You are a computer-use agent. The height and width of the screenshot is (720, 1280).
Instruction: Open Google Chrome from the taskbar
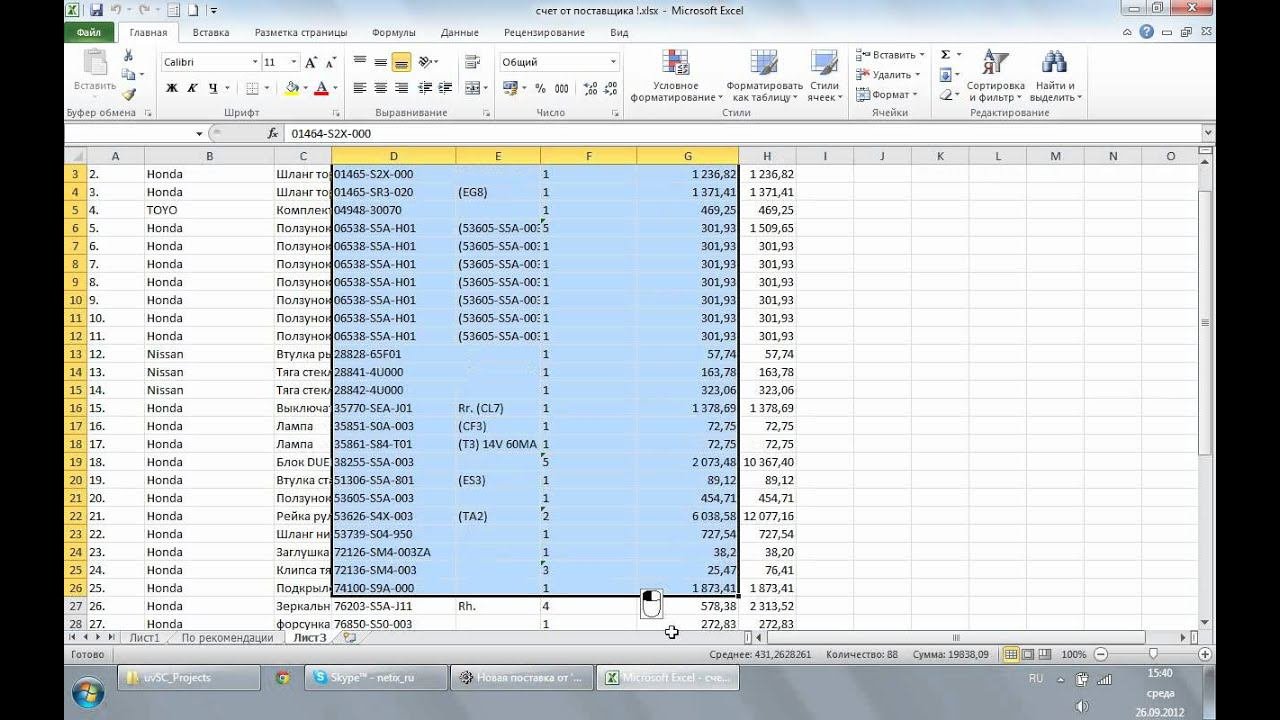coord(283,677)
